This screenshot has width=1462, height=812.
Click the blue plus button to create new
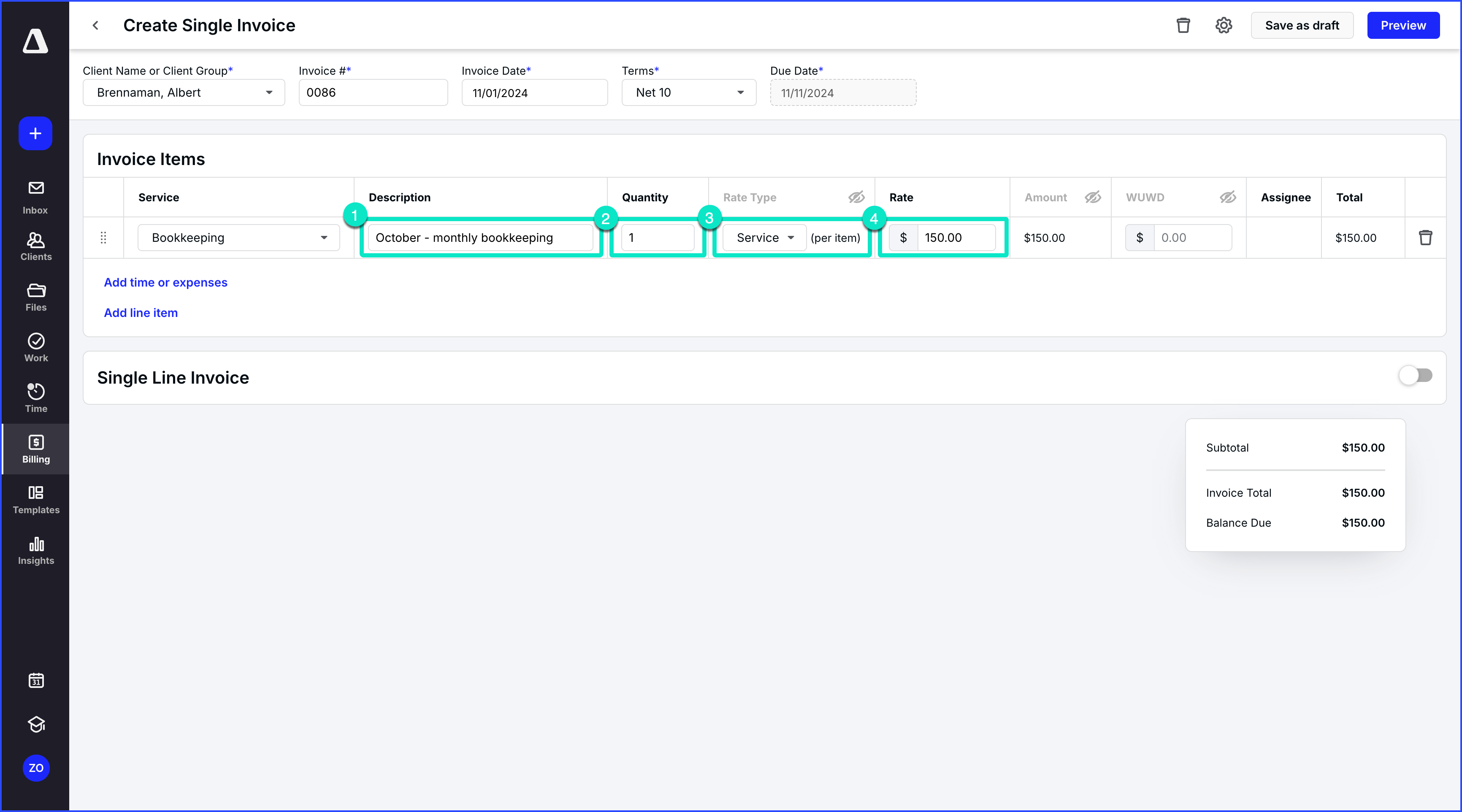35,133
